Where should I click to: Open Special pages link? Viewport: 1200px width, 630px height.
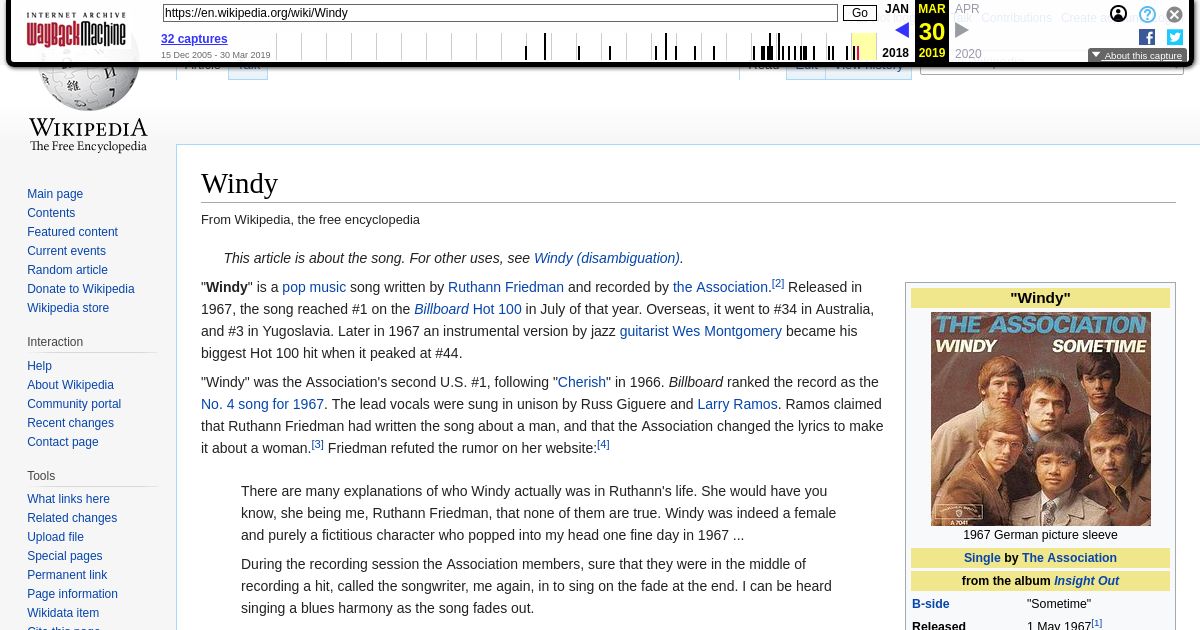click(64, 556)
